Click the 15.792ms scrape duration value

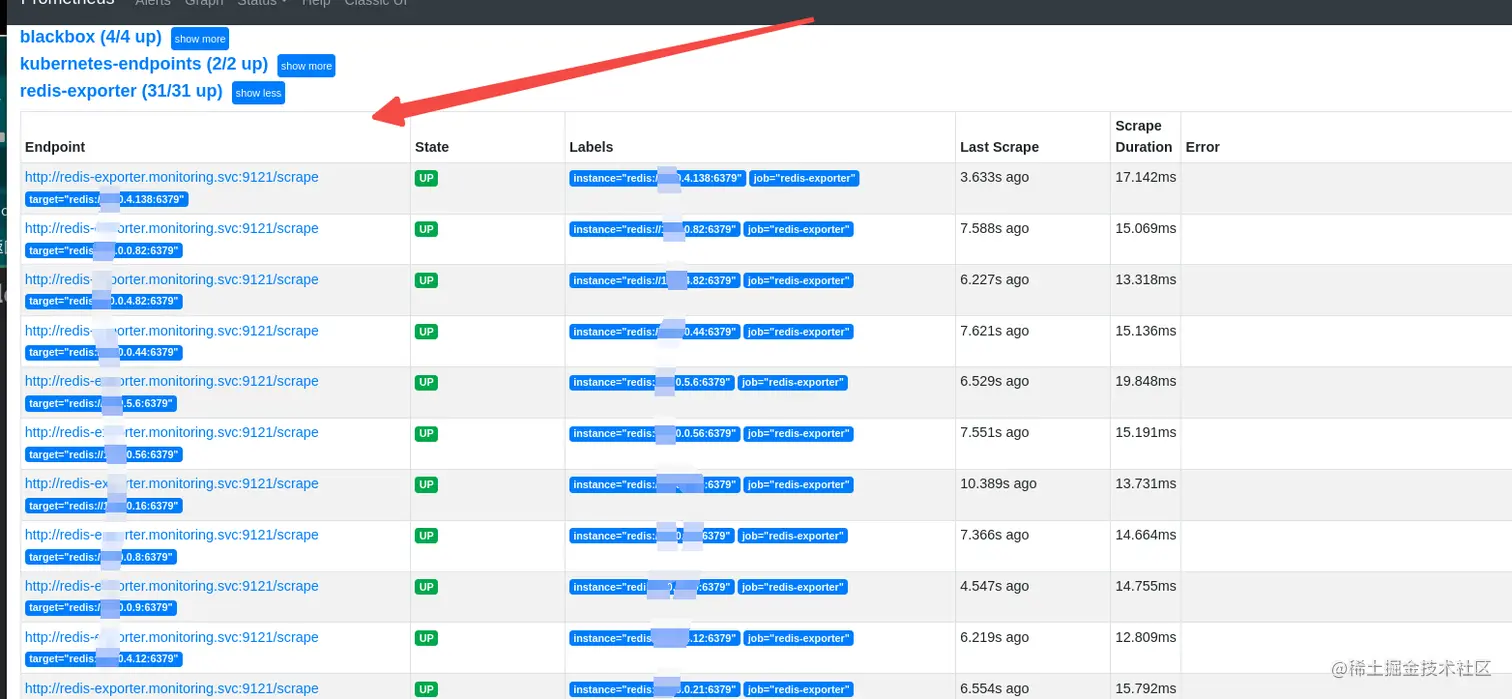[1146, 688]
